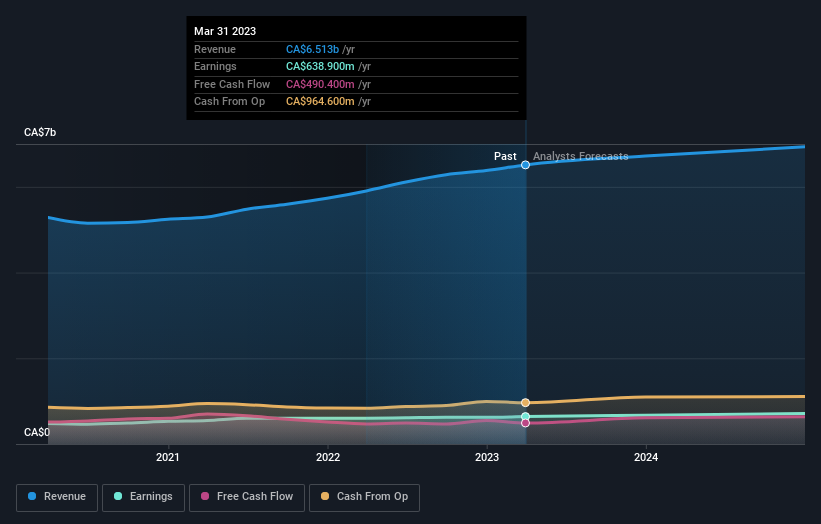Click the blue Revenue data point marker
Viewport: 821px width, 524px height.
click(525, 165)
